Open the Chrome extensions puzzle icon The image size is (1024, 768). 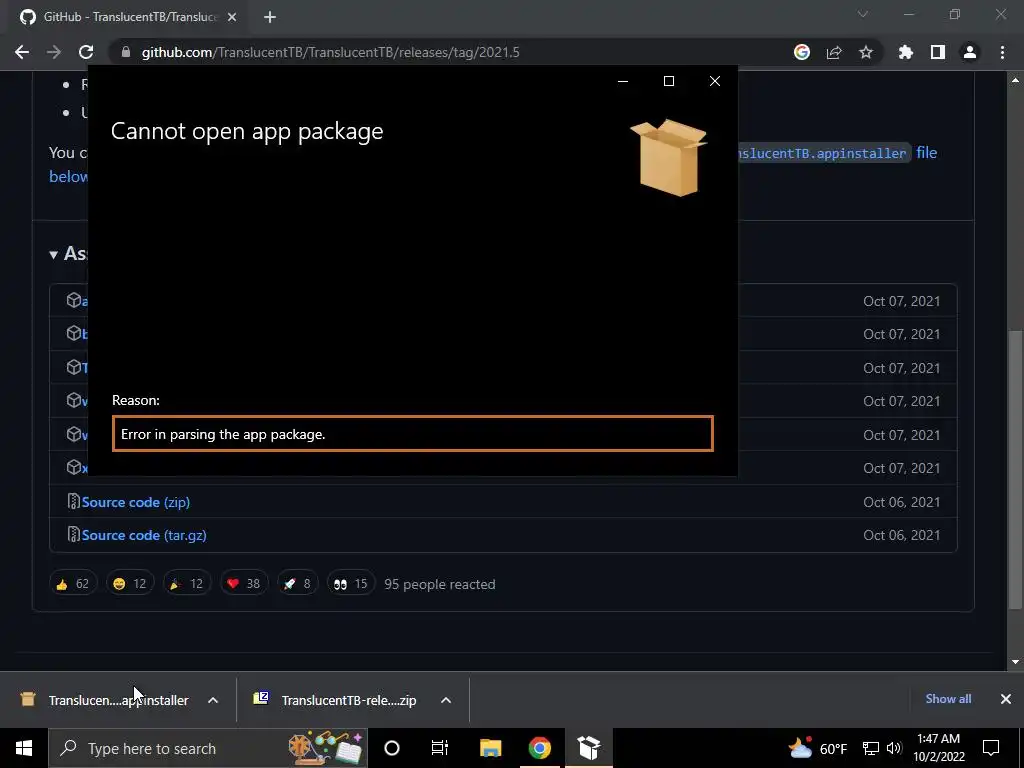click(906, 52)
